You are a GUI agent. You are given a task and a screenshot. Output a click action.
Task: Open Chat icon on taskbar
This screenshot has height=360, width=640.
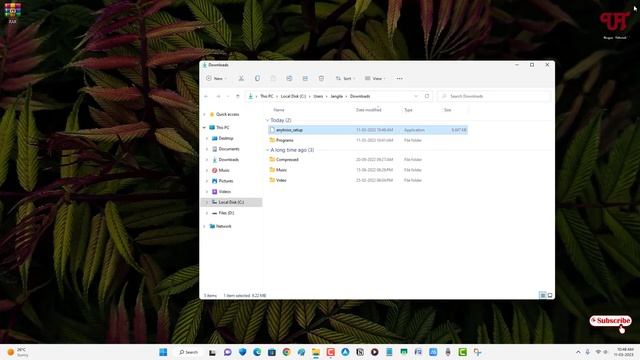227,352
